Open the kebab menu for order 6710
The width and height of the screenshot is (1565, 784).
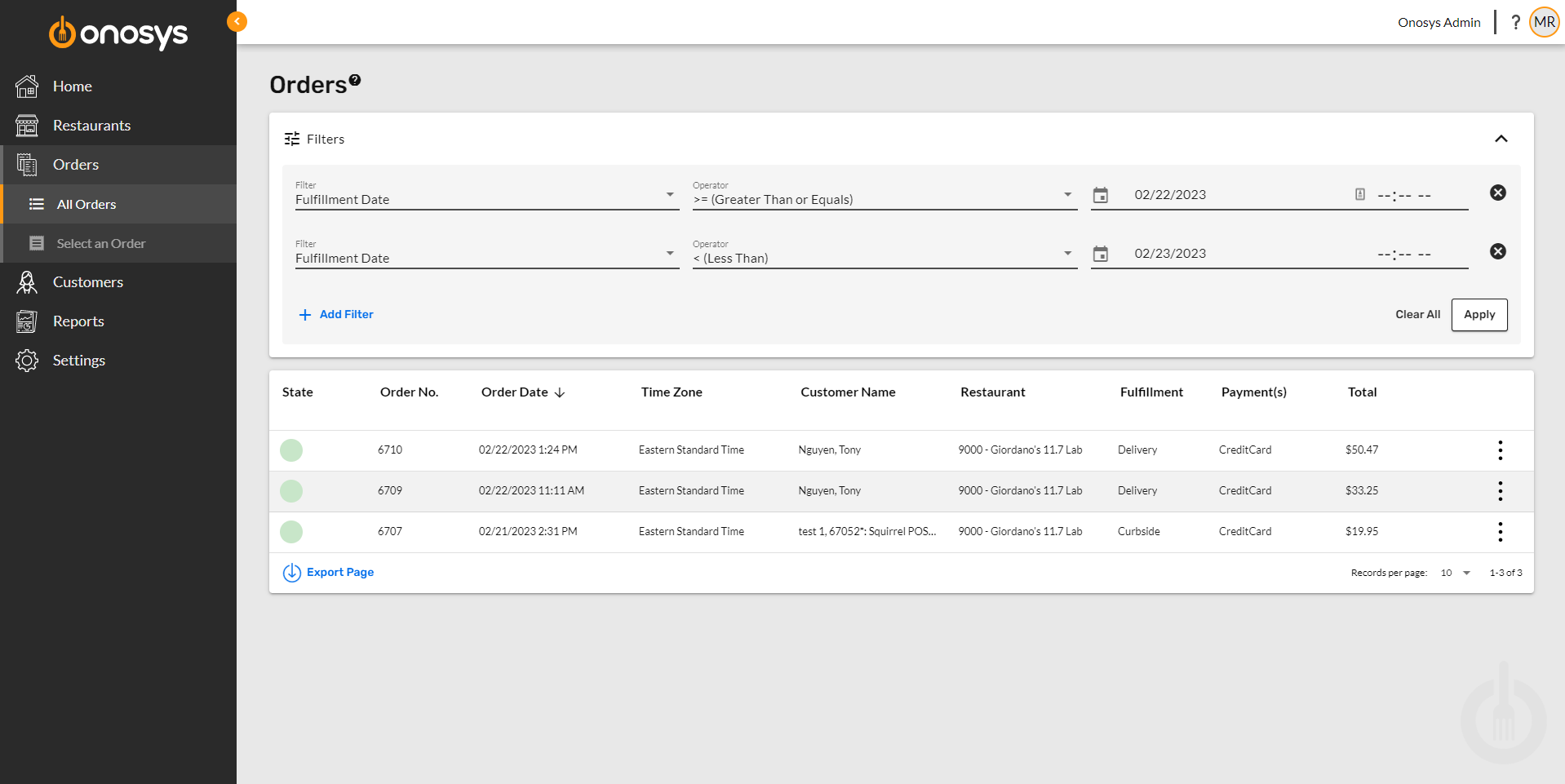(x=1500, y=450)
